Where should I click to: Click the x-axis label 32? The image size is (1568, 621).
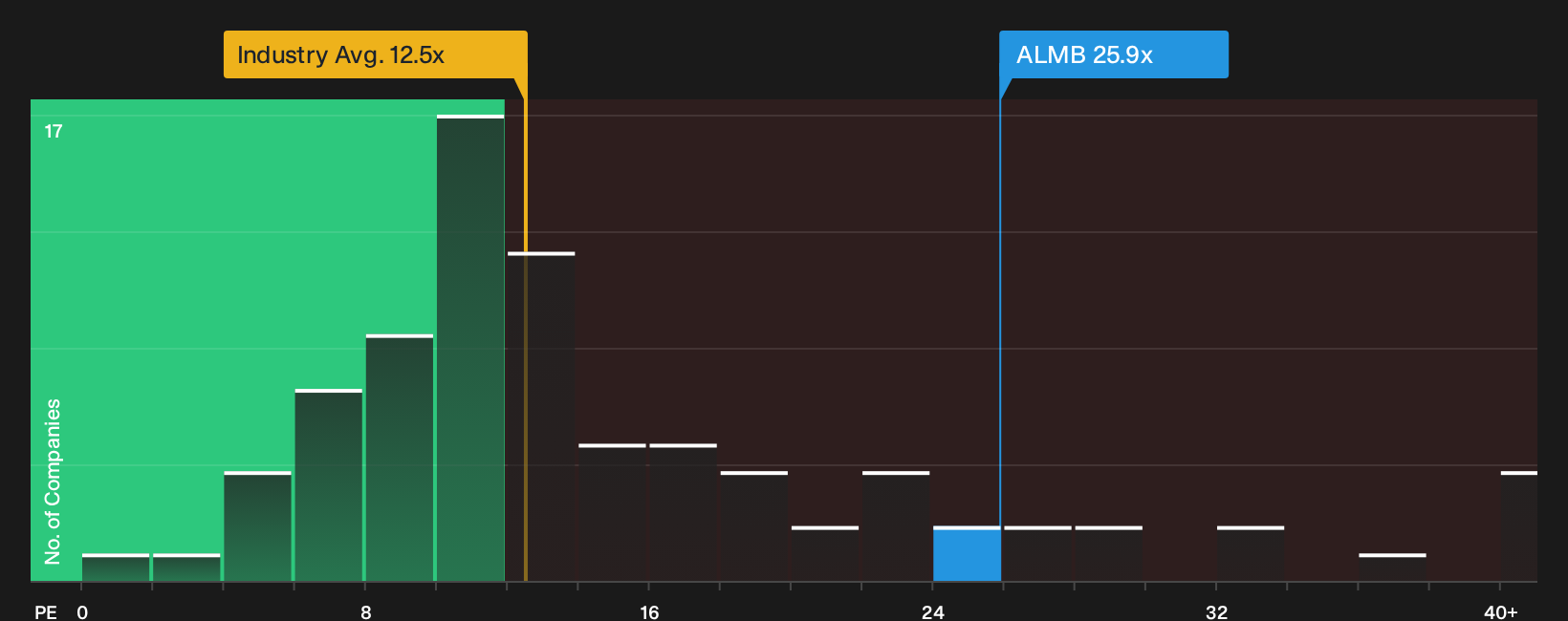1216,611
